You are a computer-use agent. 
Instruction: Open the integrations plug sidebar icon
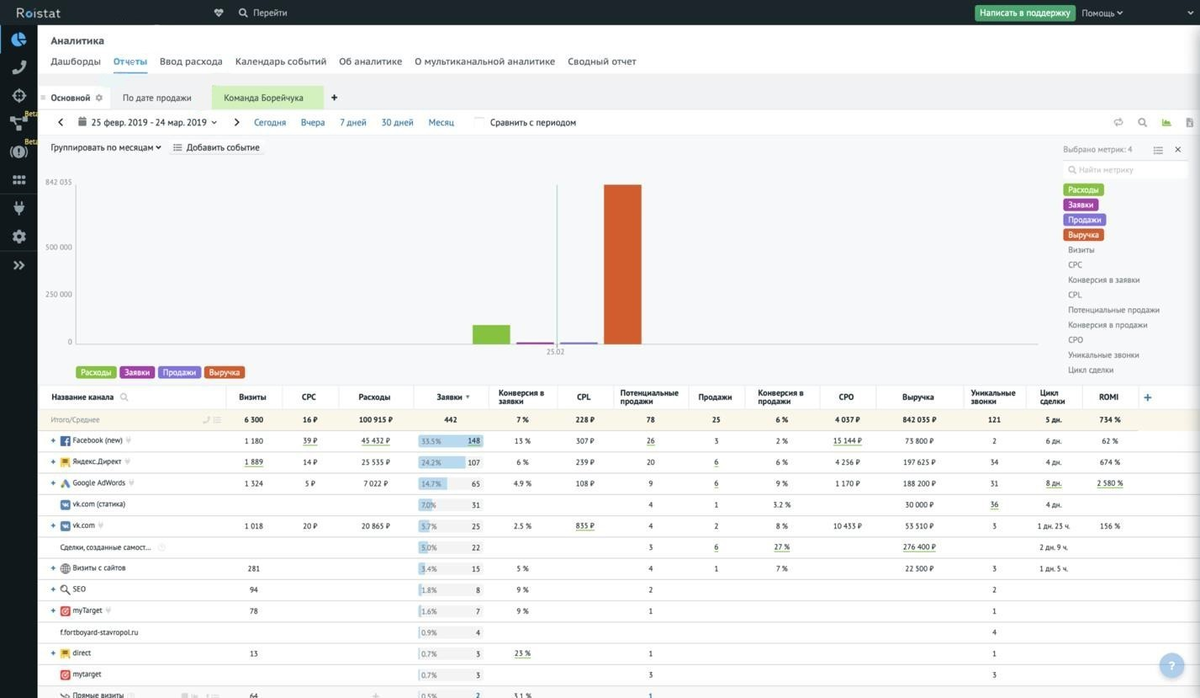coord(18,208)
